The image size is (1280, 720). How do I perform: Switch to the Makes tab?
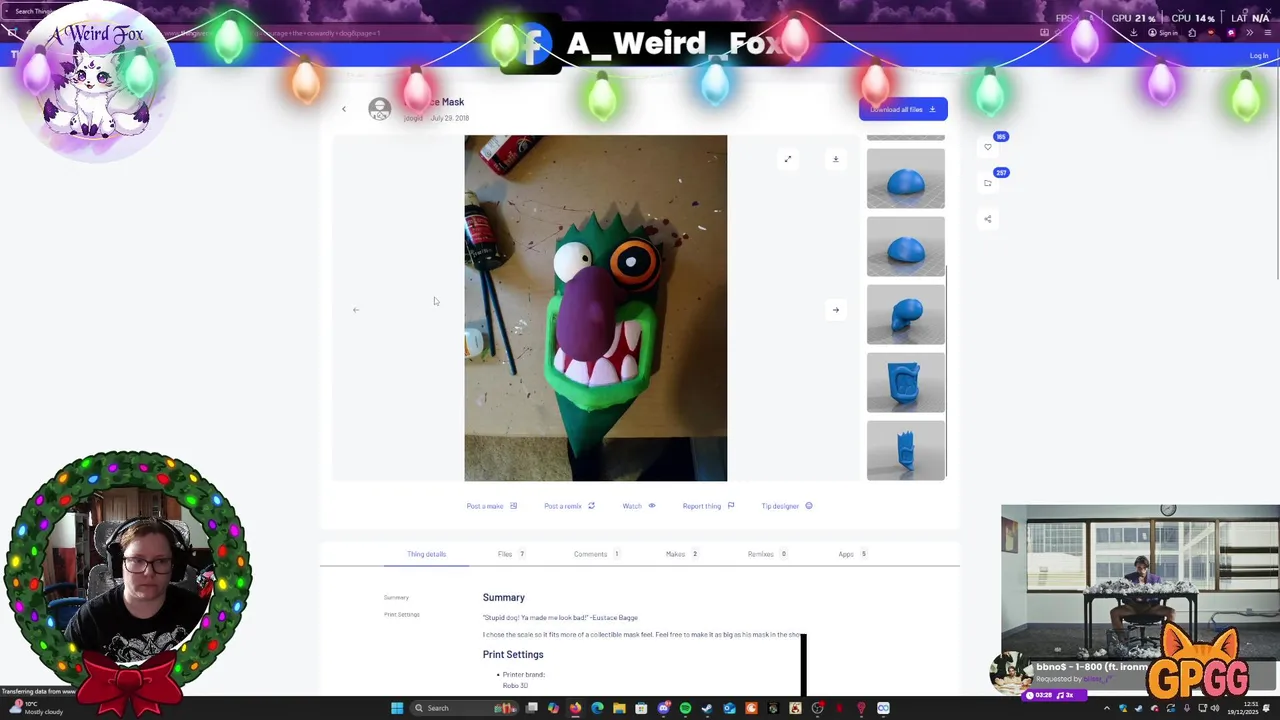[x=681, y=554]
